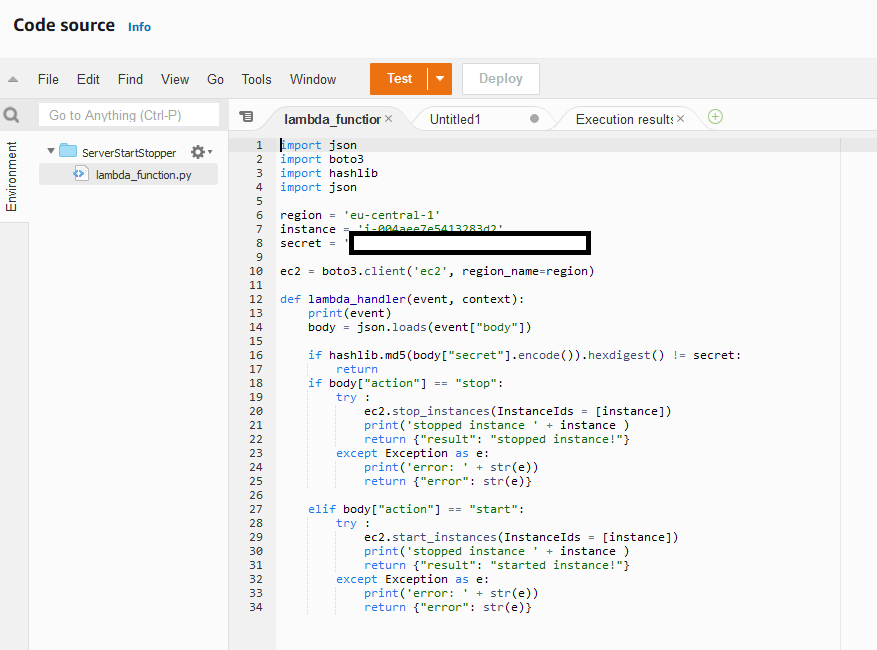Open the settings gear in file tree
Image resolution: width=877 pixels, height=650 pixels.
point(198,152)
